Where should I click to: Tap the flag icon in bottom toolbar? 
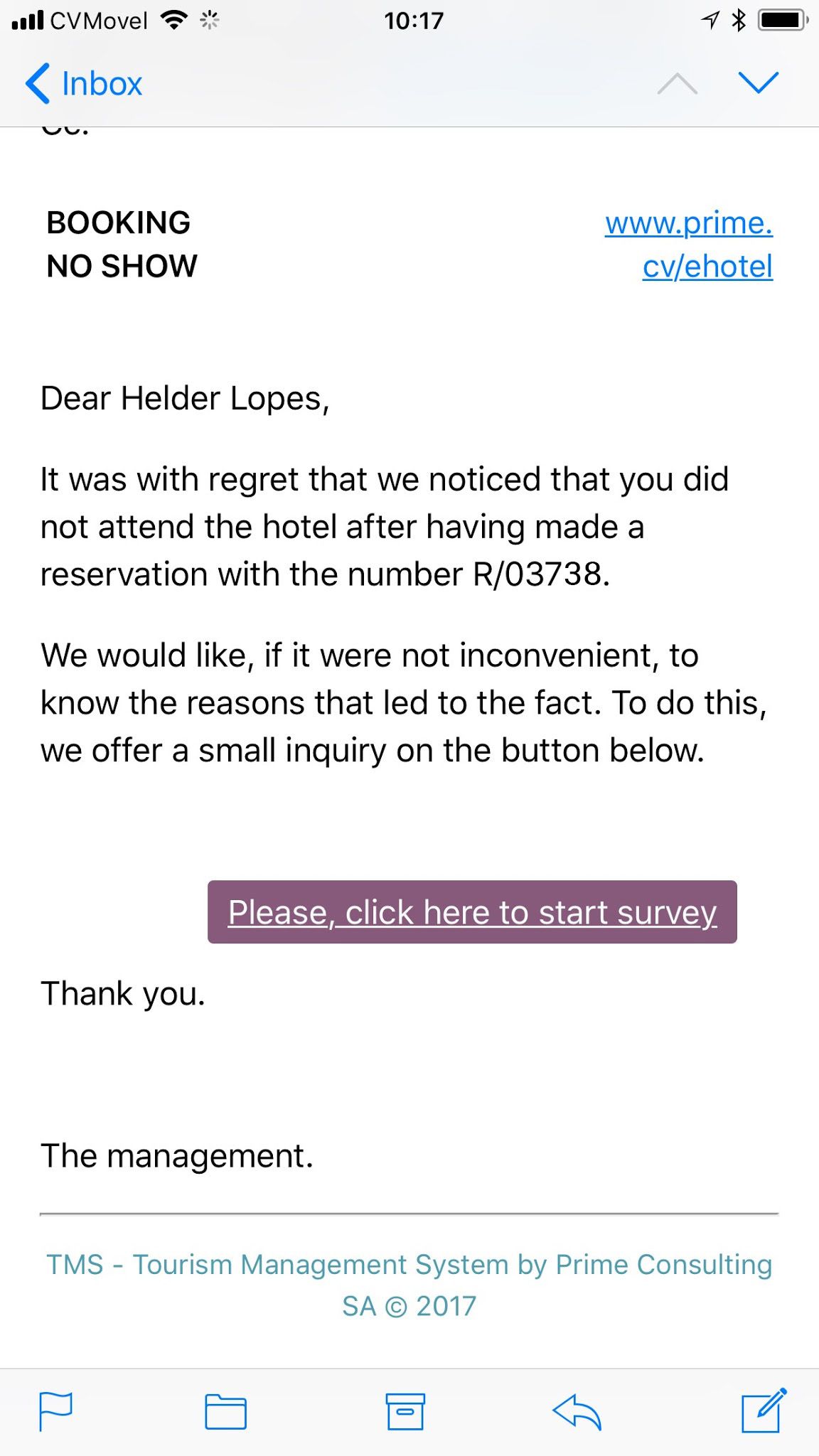coord(55,1410)
